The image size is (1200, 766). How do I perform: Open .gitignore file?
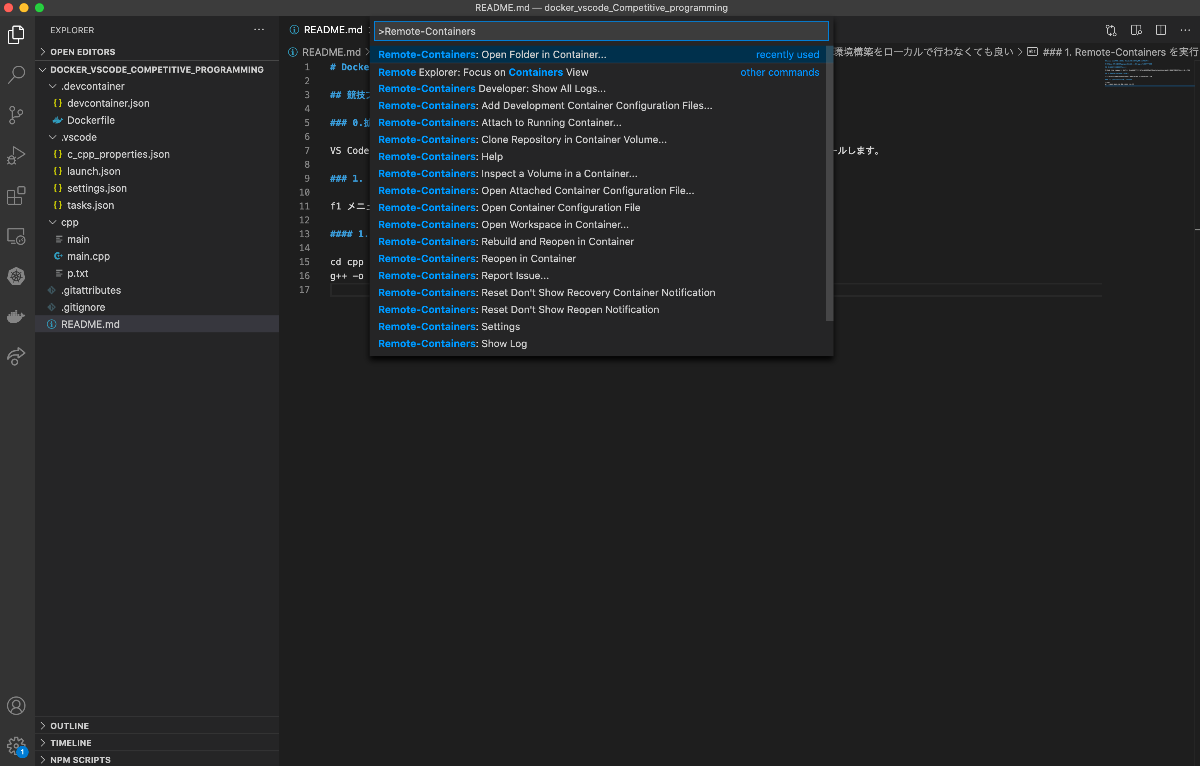click(157, 307)
